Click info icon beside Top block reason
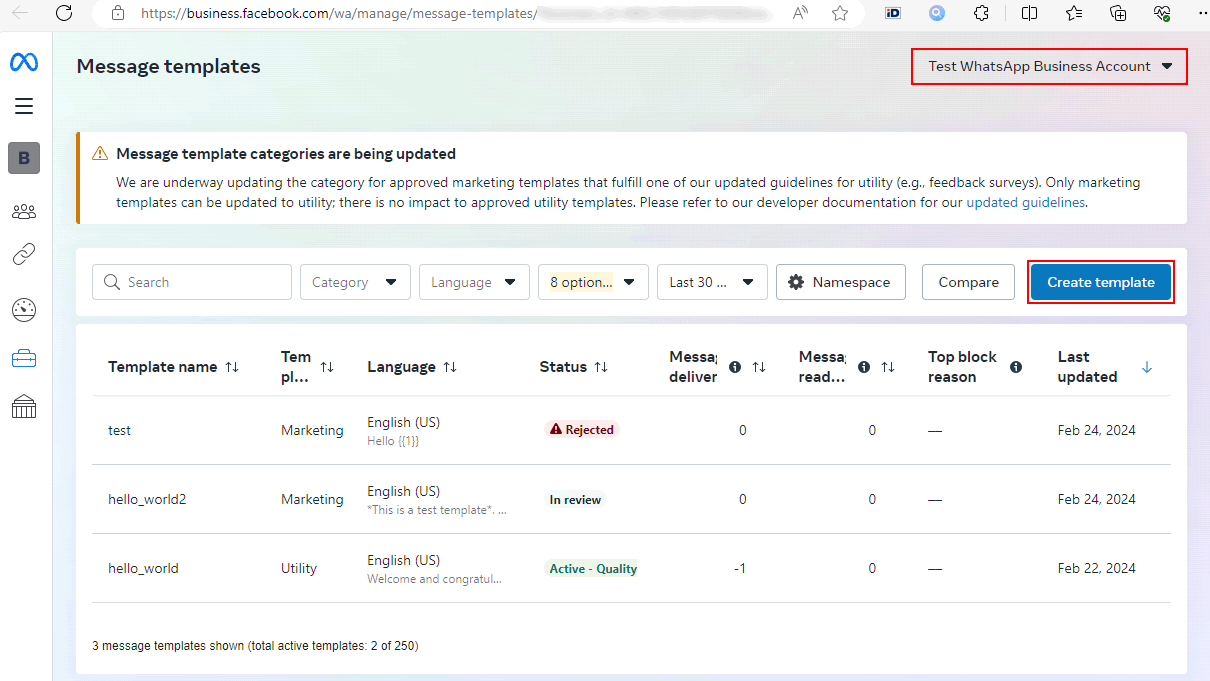 1016,367
